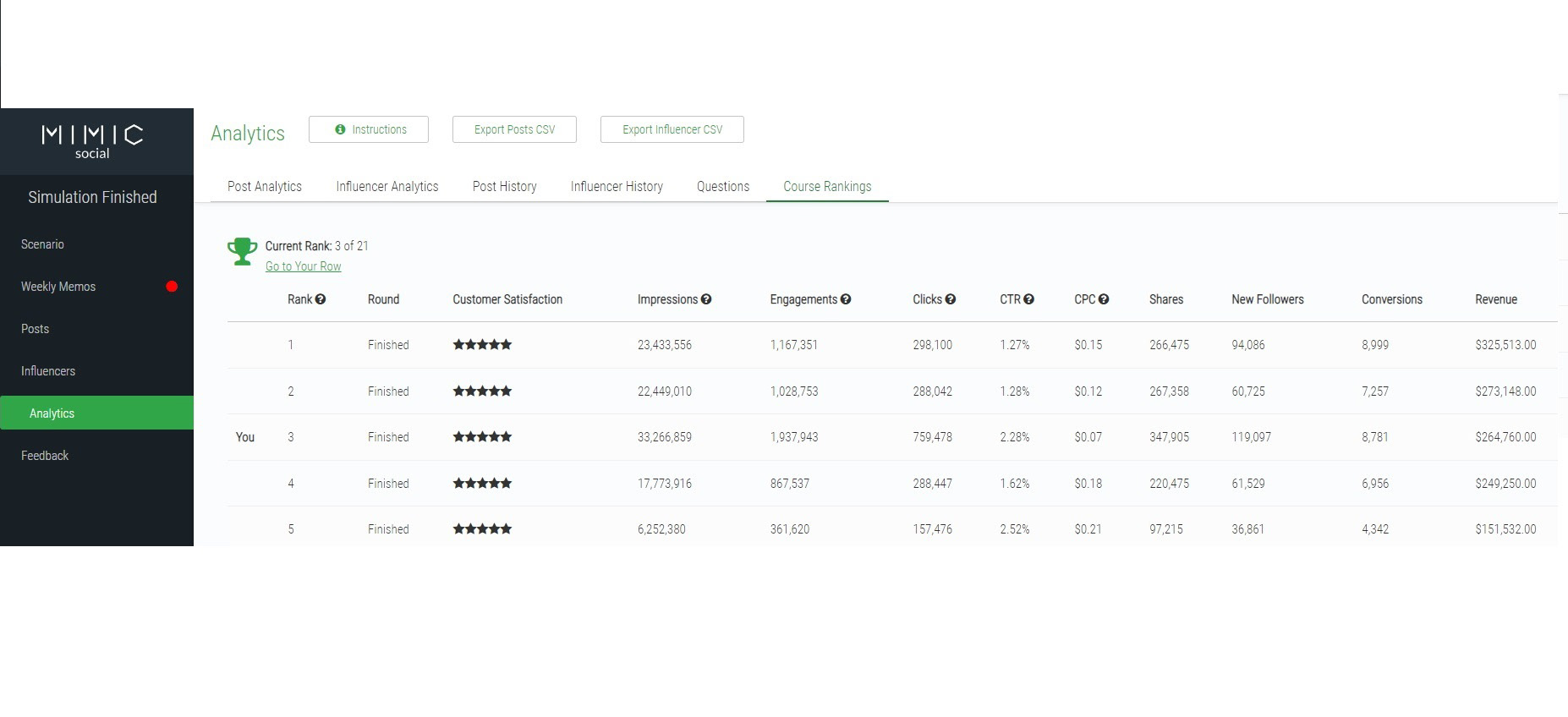
Task: Switch to the Post Analytics tab
Action: (265, 187)
